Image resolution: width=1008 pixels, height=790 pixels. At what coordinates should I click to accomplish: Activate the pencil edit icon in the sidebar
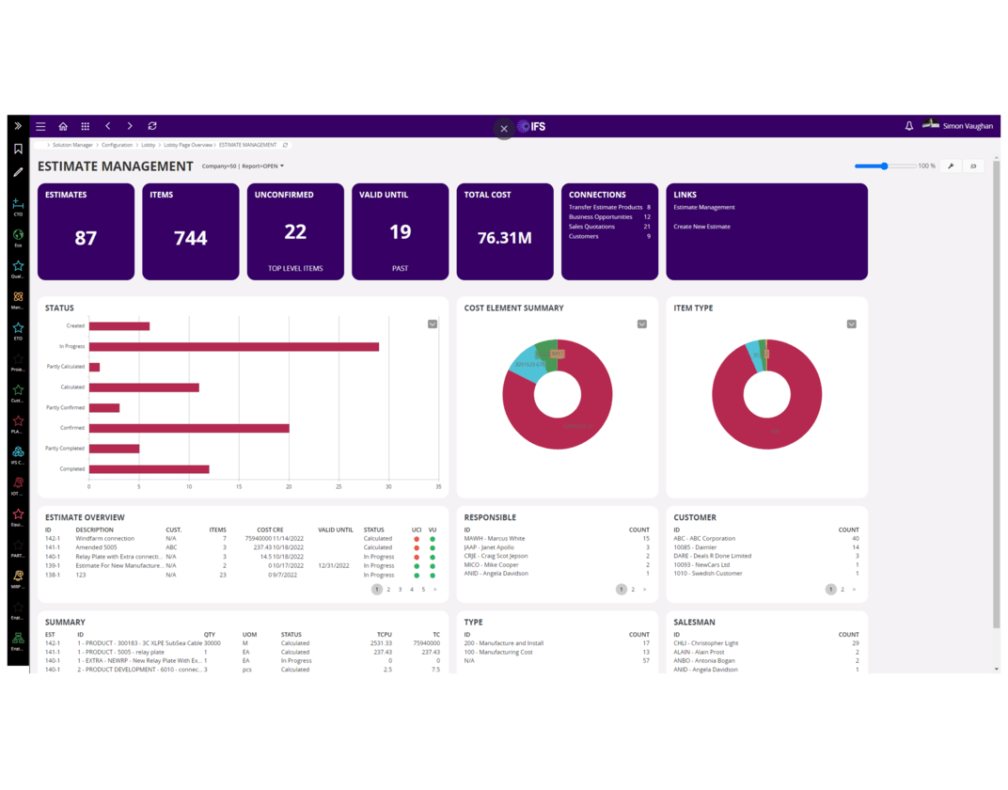pyautogui.click(x=18, y=172)
